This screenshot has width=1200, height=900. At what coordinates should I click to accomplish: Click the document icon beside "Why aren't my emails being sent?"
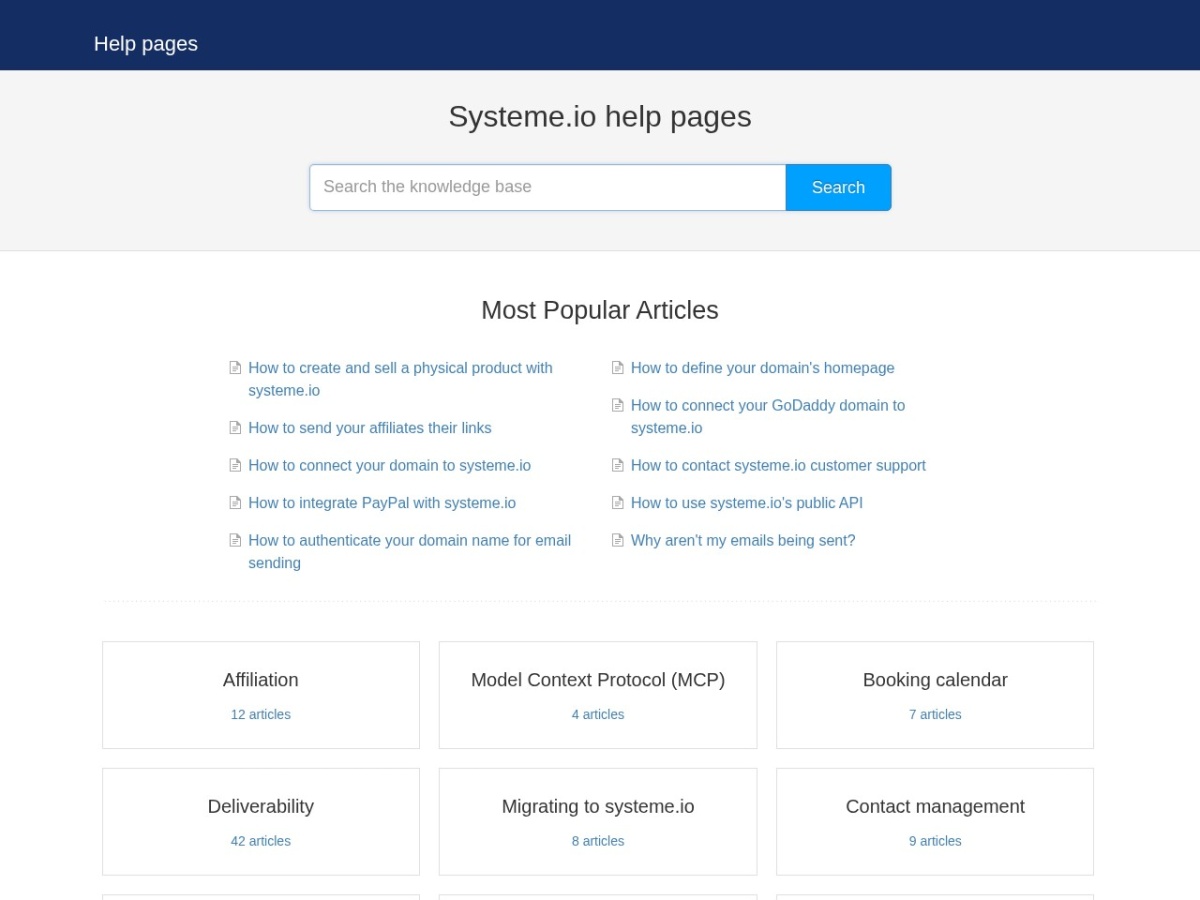[618, 540]
